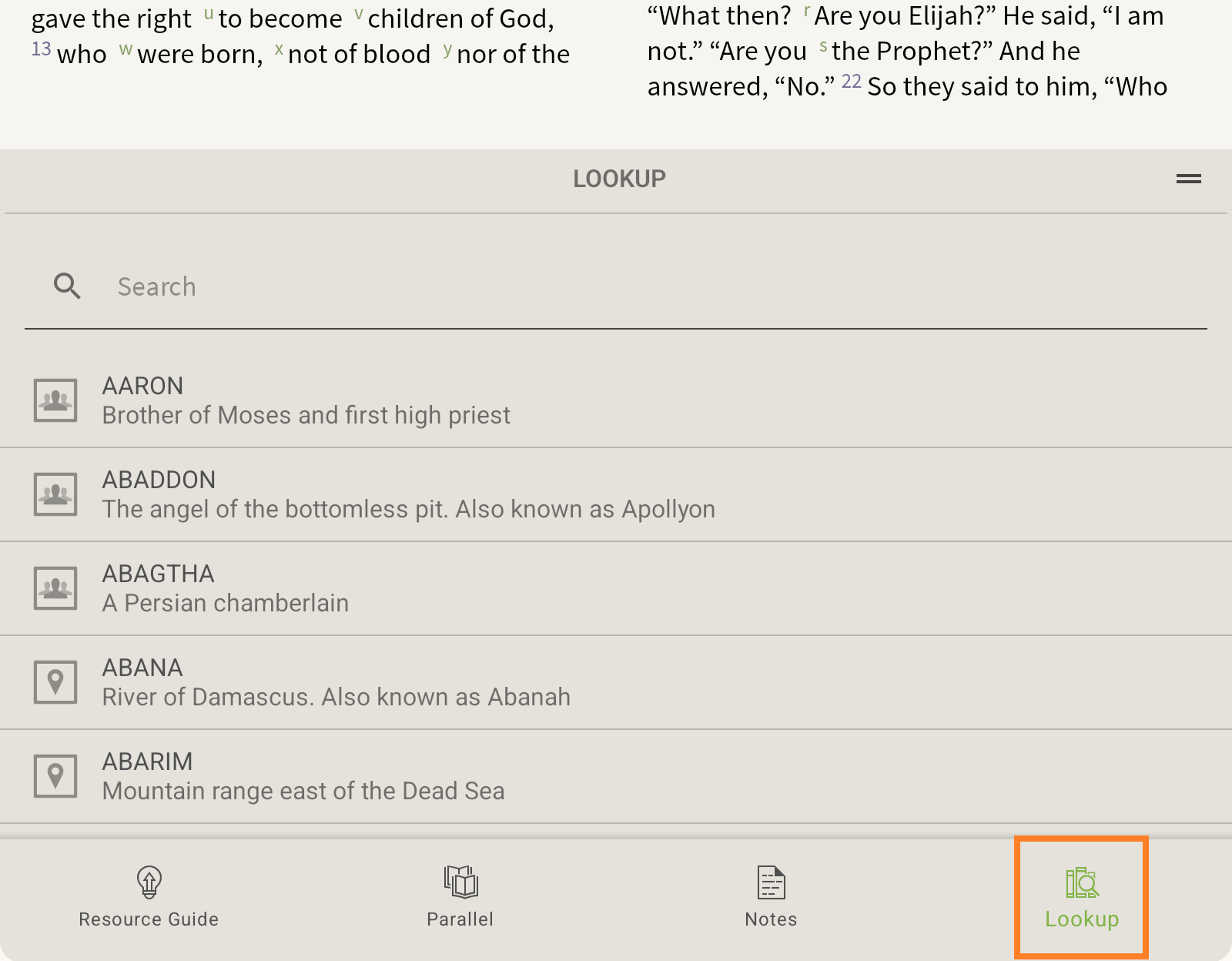This screenshot has width=1232, height=961.
Task: Tap verse 22 number in passage
Action: pyautogui.click(x=851, y=82)
